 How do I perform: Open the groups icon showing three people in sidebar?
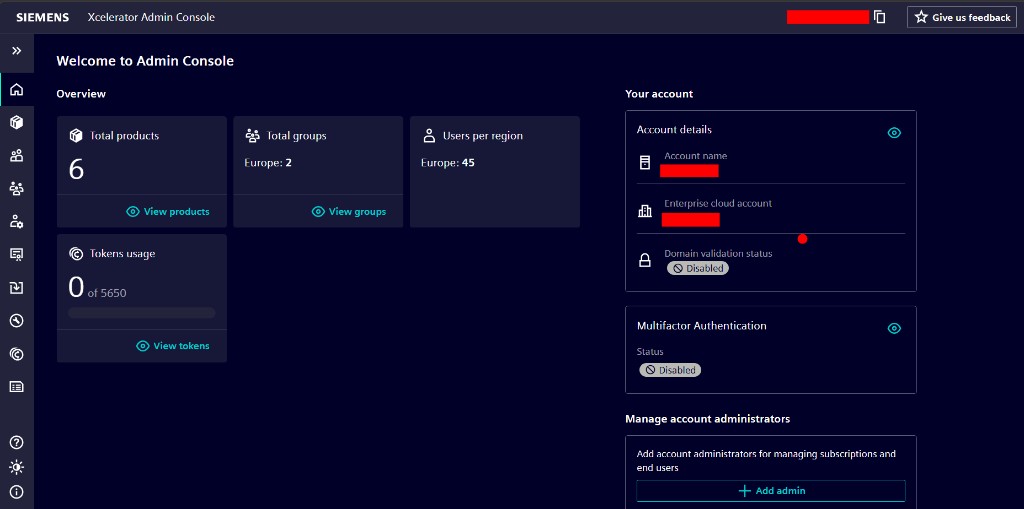tap(16, 189)
